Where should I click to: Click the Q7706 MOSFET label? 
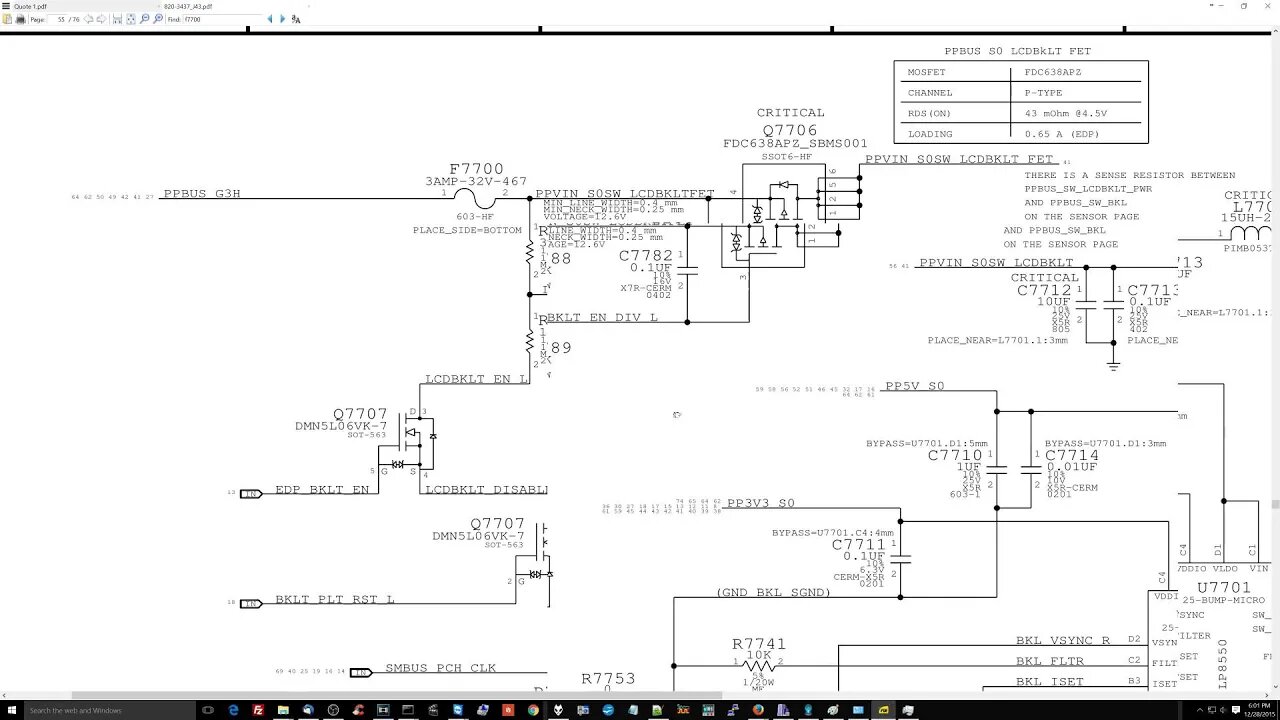[790, 130]
